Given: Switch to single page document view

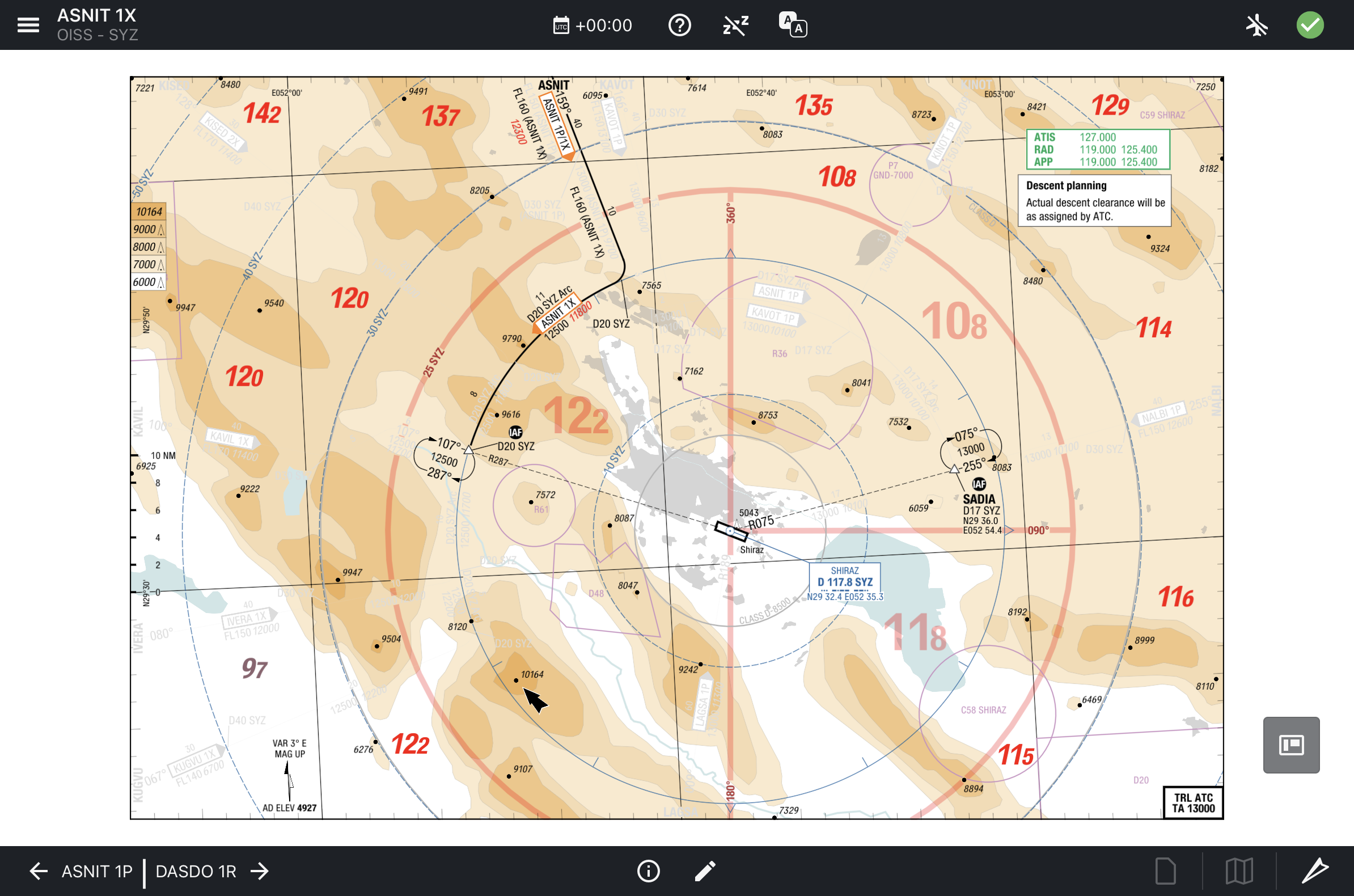Looking at the screenshot, I should point(1165,871).
